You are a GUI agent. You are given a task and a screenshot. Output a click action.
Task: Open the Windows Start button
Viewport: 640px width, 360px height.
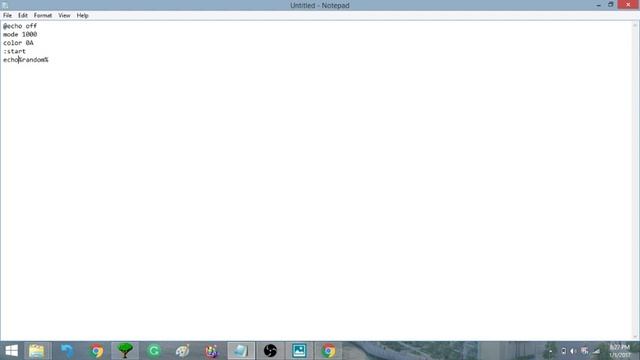point(11,351)
